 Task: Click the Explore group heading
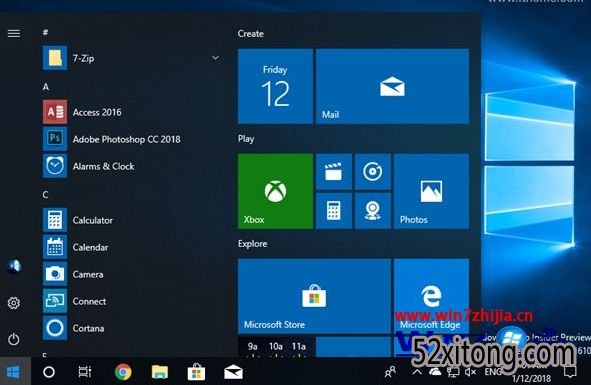[x=253, y=244]
